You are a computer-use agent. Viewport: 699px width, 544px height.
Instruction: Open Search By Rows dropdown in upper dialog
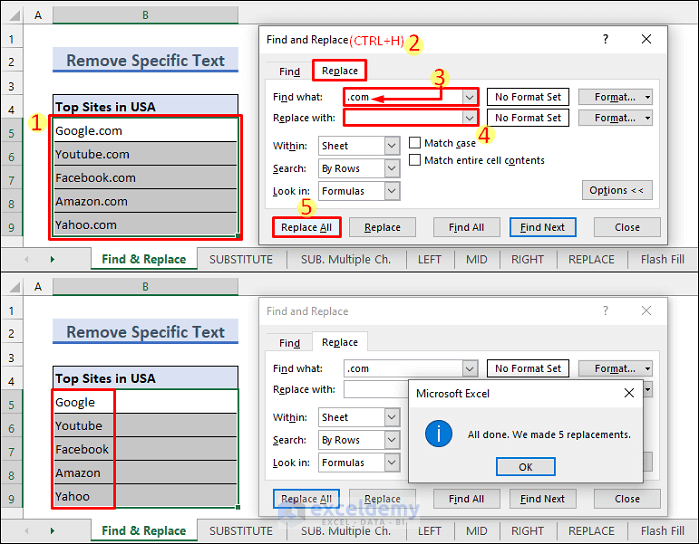point(392,169)
